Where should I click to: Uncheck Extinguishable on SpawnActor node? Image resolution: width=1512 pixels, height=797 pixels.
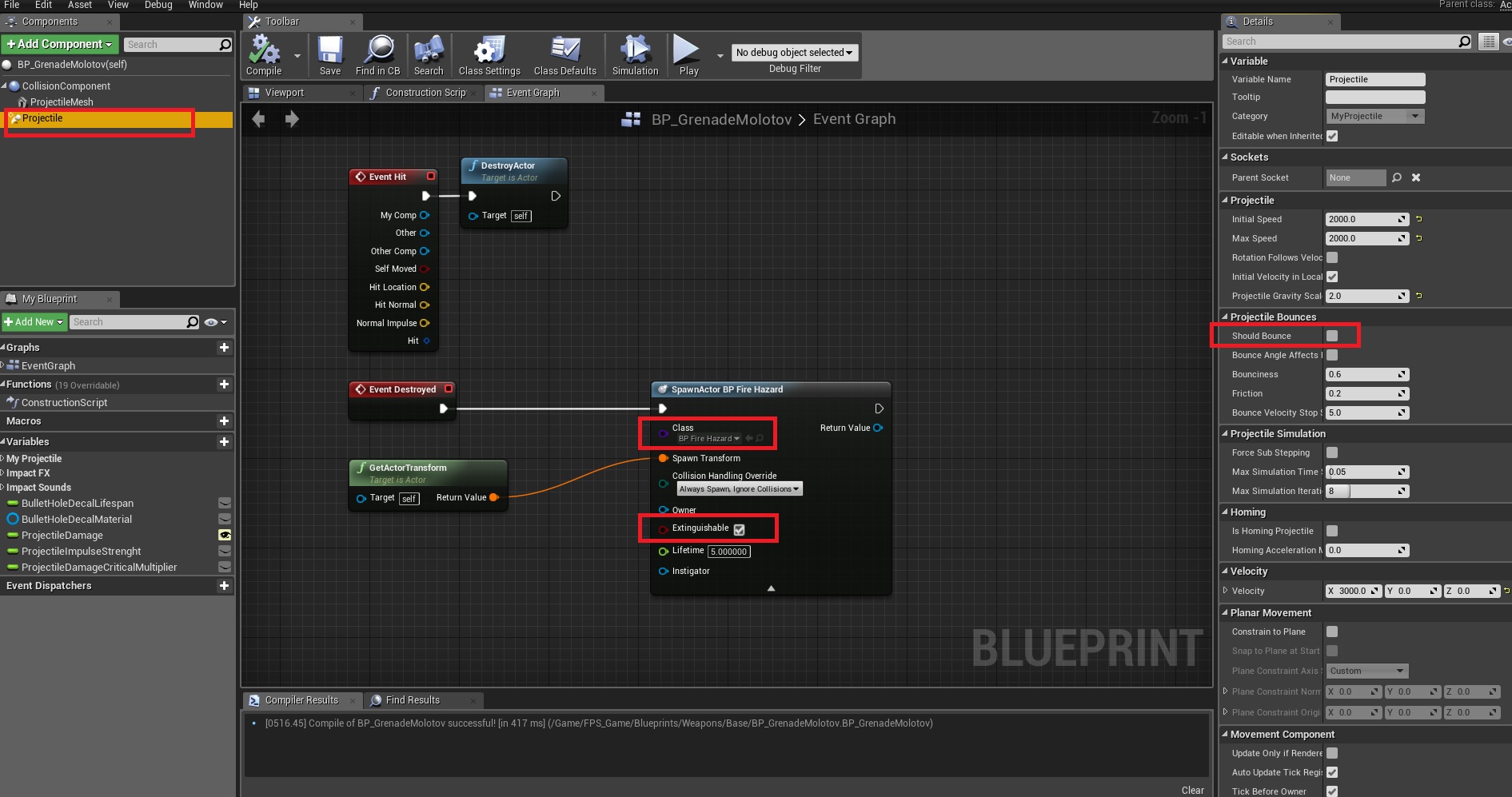(739, 529)
